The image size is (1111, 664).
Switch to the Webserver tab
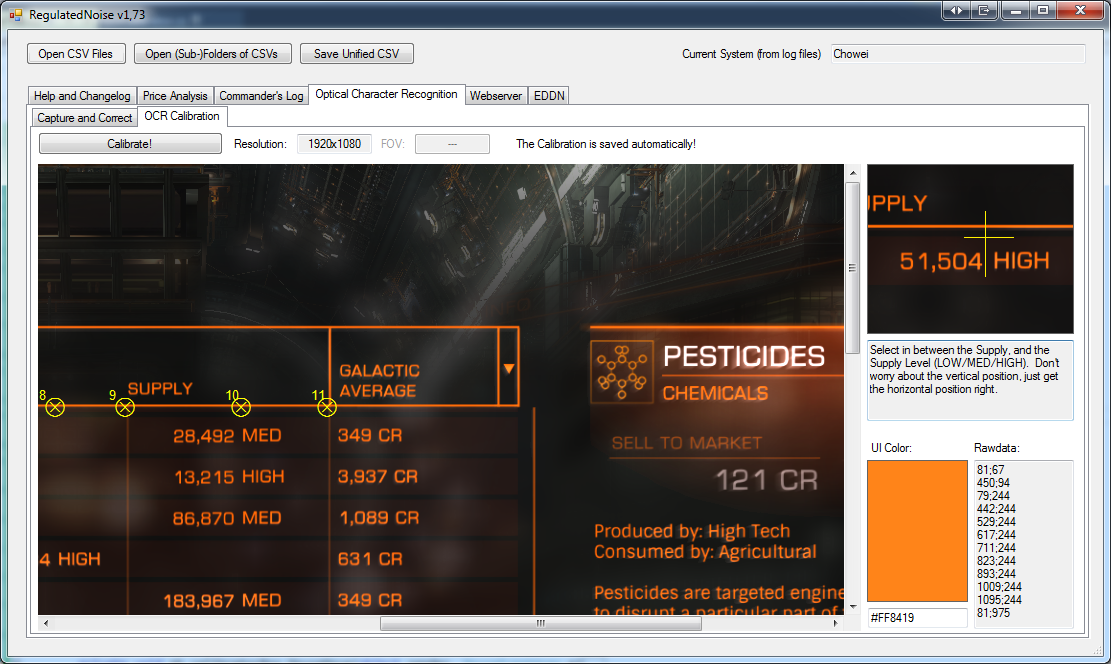coord(496,96)
